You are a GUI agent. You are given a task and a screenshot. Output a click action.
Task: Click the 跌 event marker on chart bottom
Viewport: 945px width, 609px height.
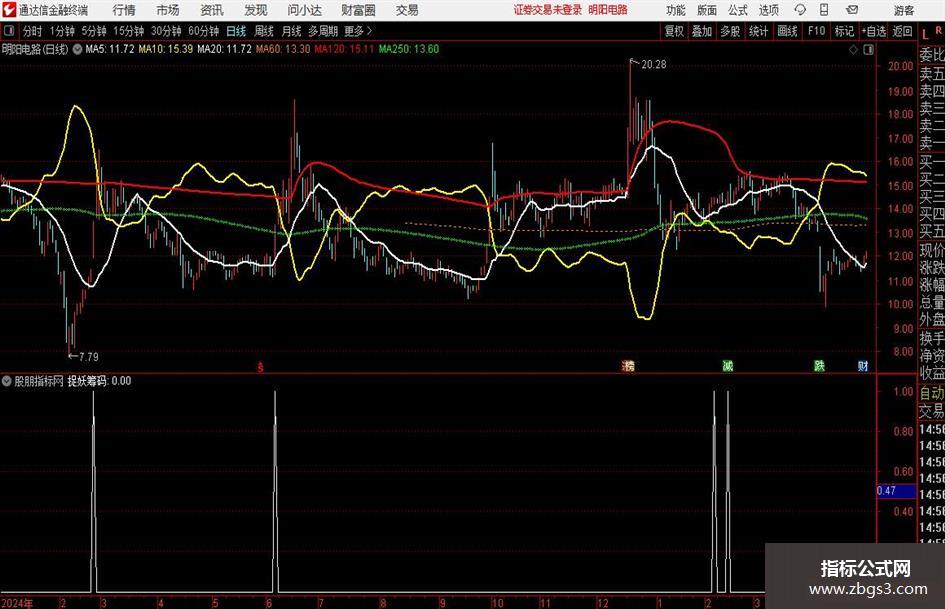819,365
